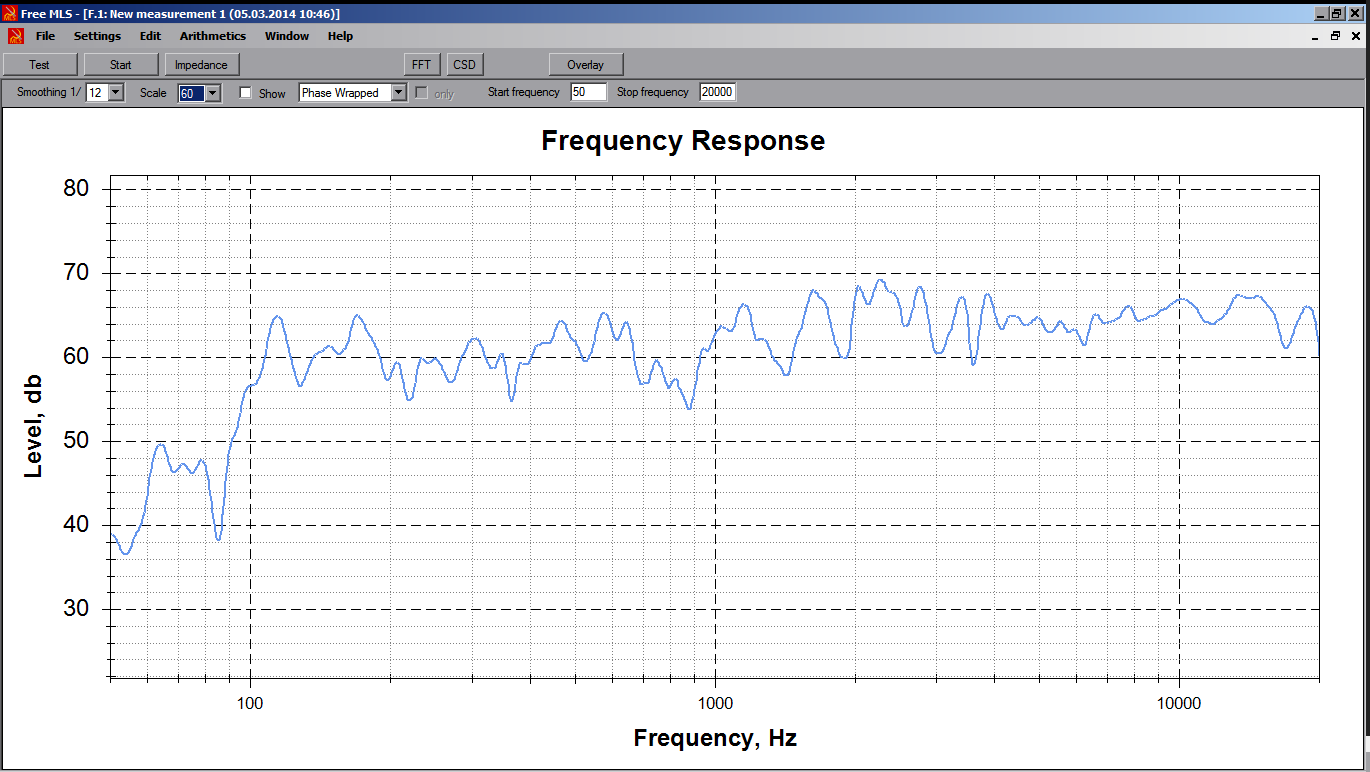1370x772 pixels.
Task: Click the Frequency Response chart title
Action: pyautogui.click(x=683, y=141)
